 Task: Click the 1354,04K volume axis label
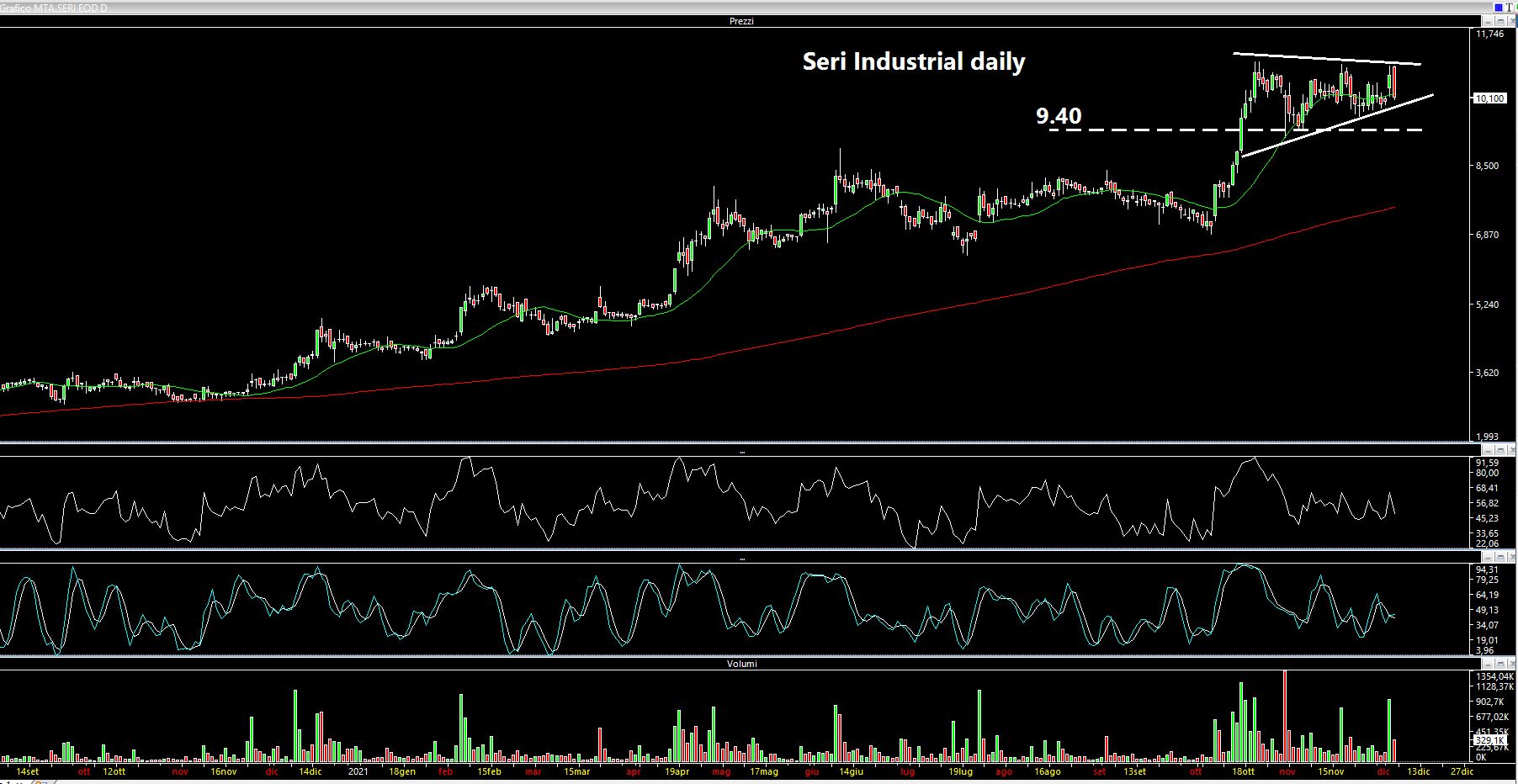point(1494,676)
